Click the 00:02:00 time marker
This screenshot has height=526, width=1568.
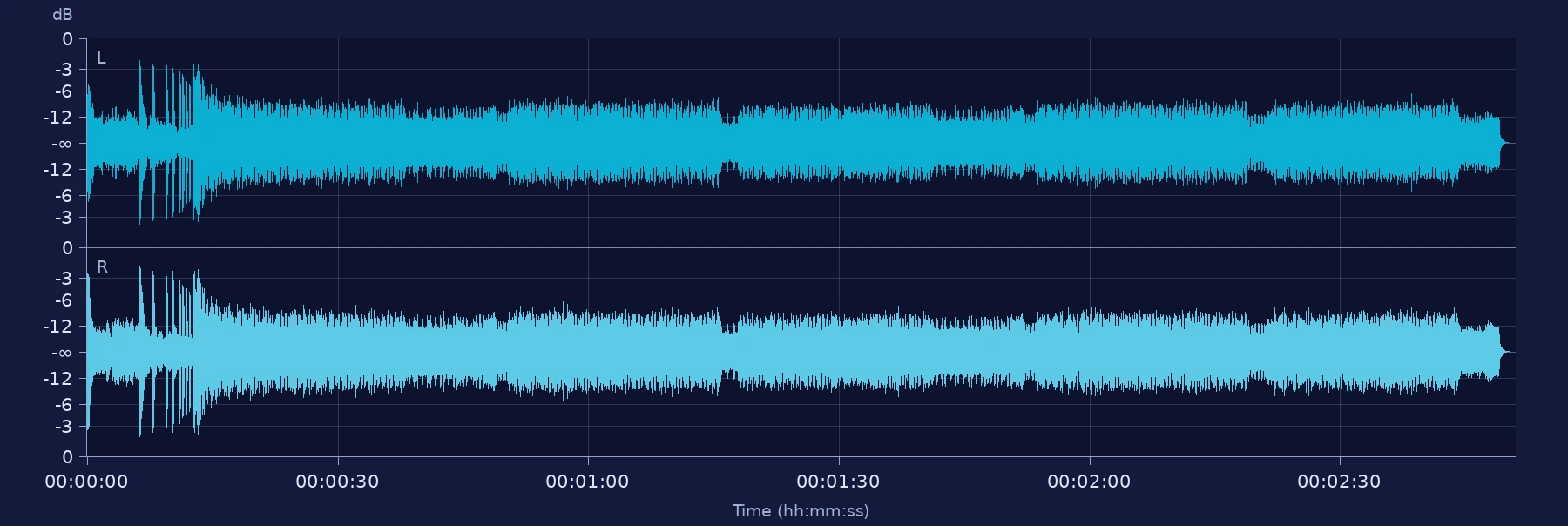(1089, 482)
